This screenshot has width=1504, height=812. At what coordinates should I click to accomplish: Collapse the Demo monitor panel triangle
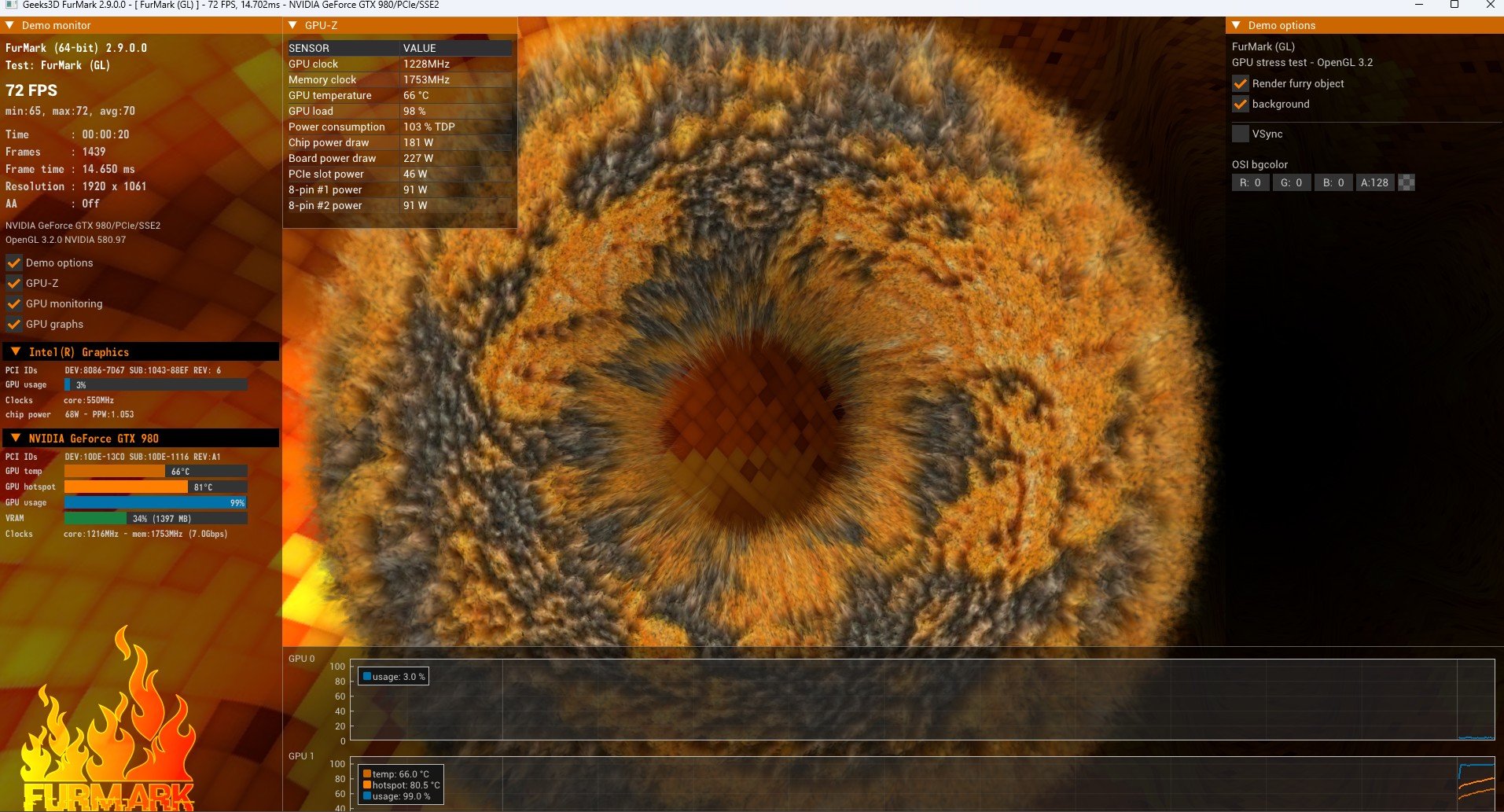pos(10,25)
